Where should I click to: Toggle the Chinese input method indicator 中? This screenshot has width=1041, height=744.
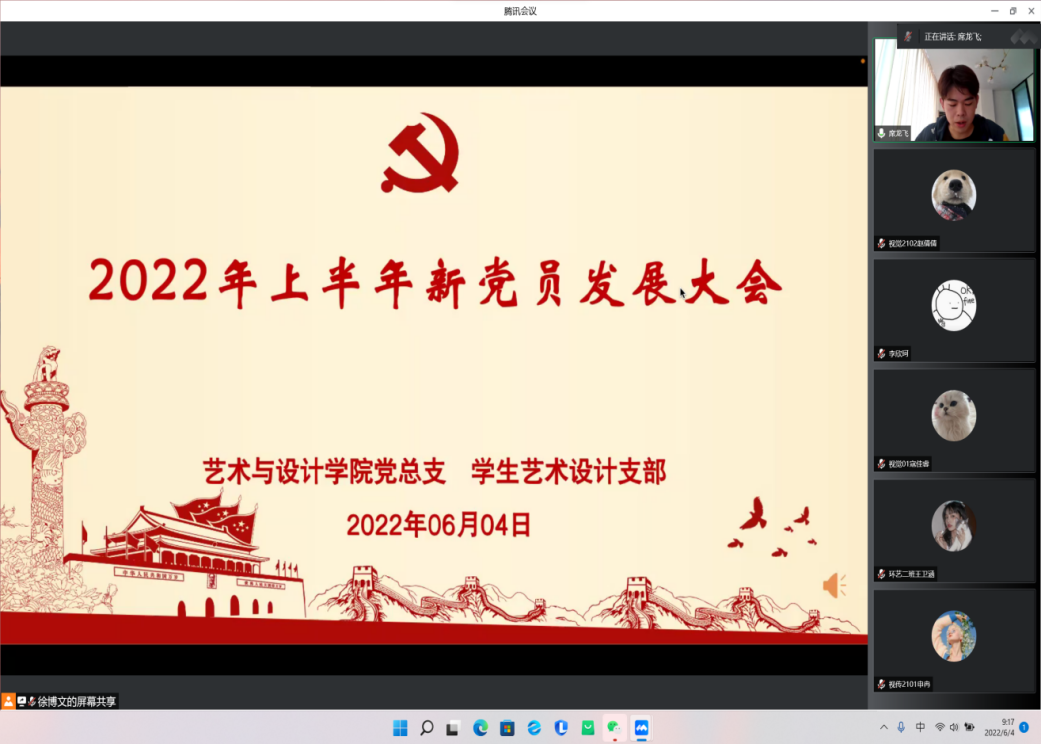pos(920,728)
